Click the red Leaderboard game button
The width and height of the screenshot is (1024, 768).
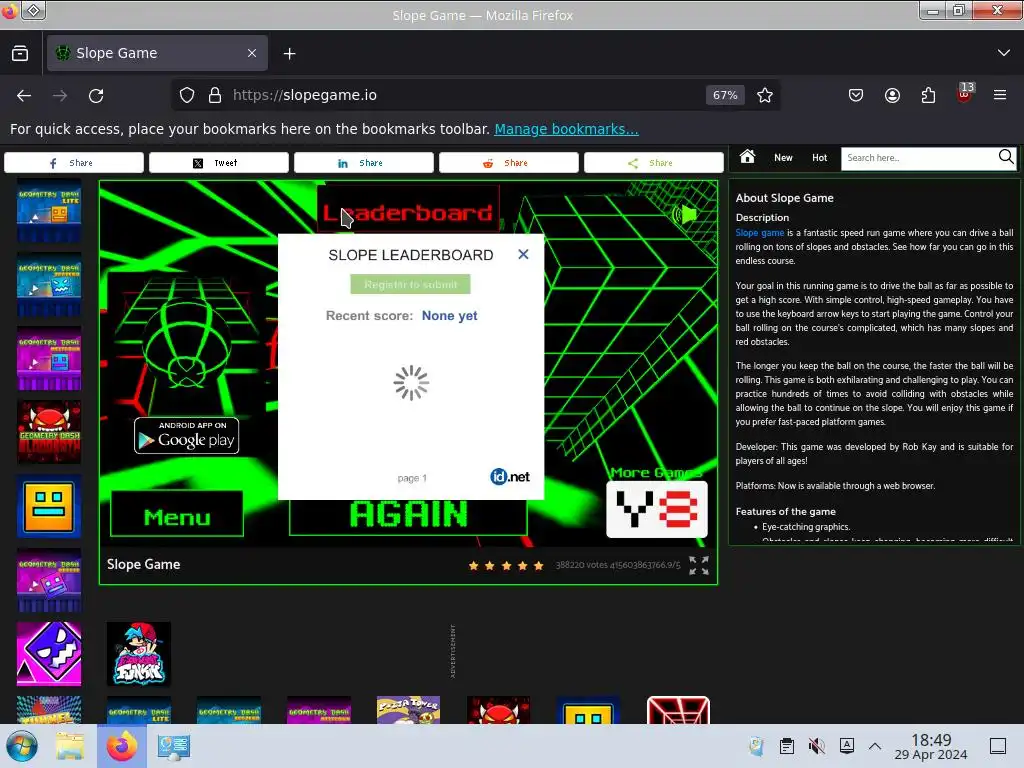[x=408, y=208]
